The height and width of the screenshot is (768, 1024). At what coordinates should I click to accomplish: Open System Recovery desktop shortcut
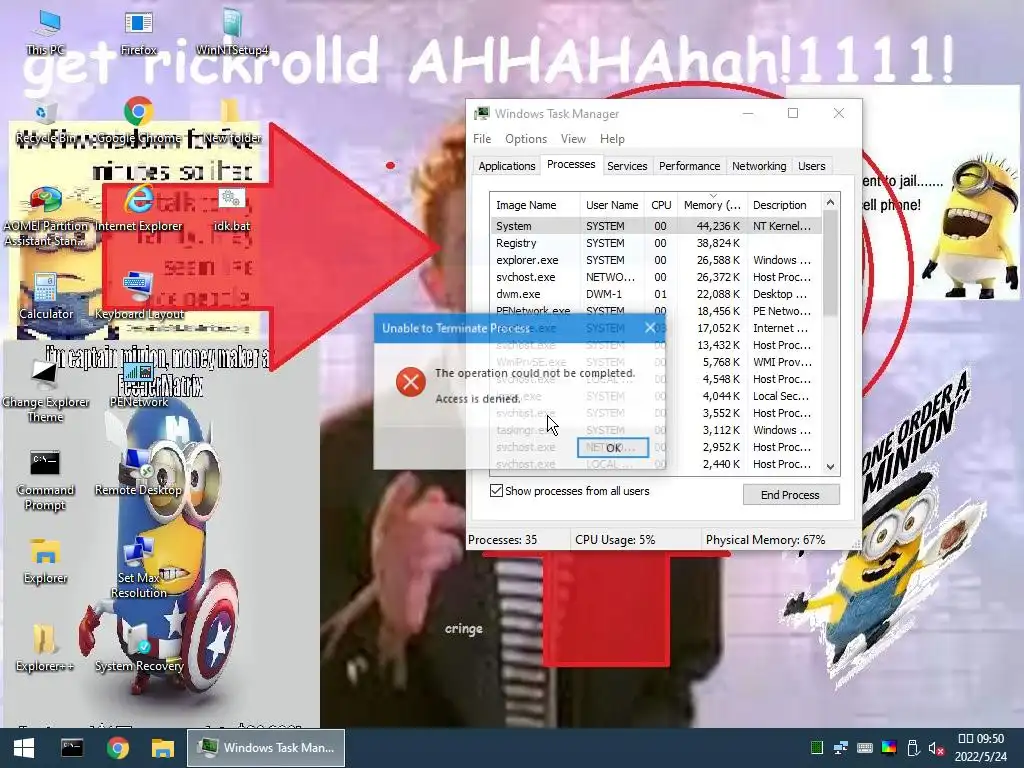pos(138,648)
